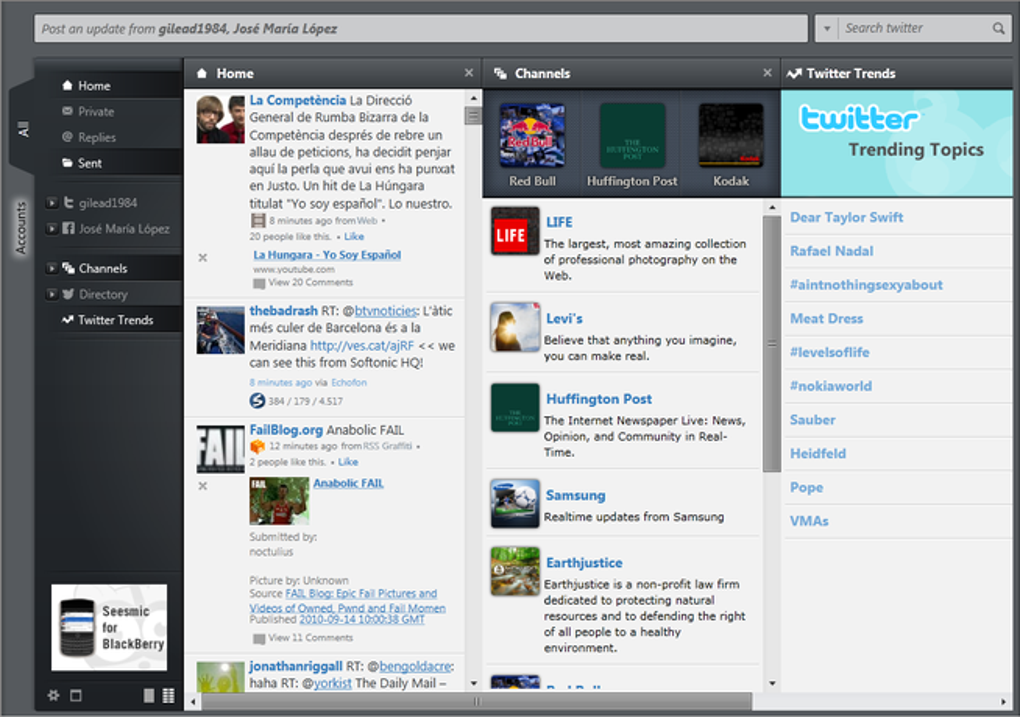Expand the Channels tree item
The image size is (1020, 717).
click(51, 268)
